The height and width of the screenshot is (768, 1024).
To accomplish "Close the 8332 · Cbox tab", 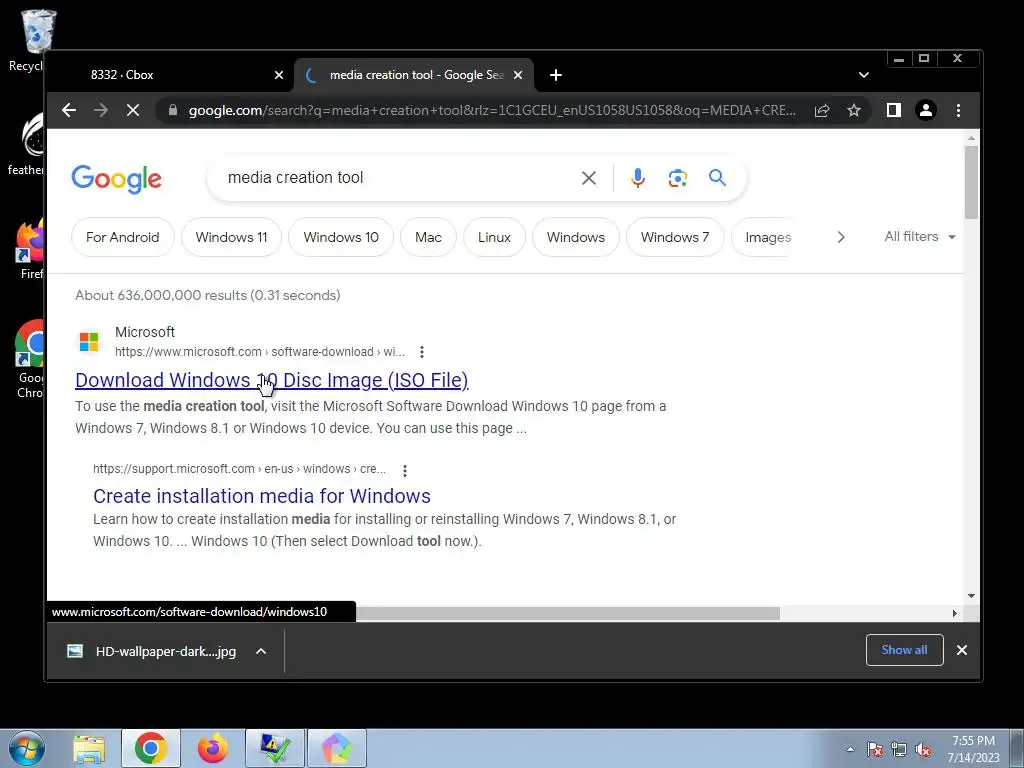I will pos(279,75).
